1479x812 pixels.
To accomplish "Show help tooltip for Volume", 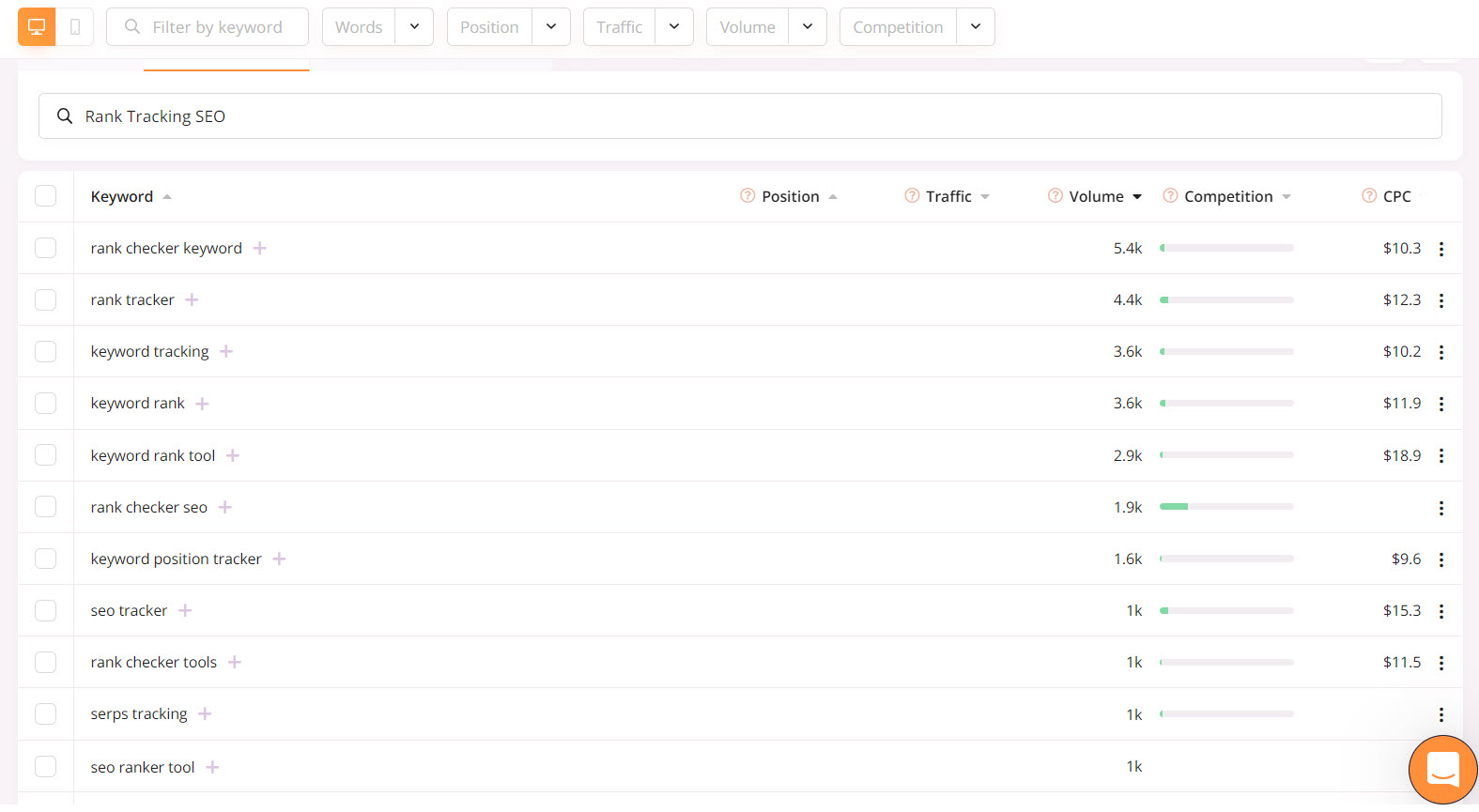I will pyautogui.click(x=1055, y=195).
